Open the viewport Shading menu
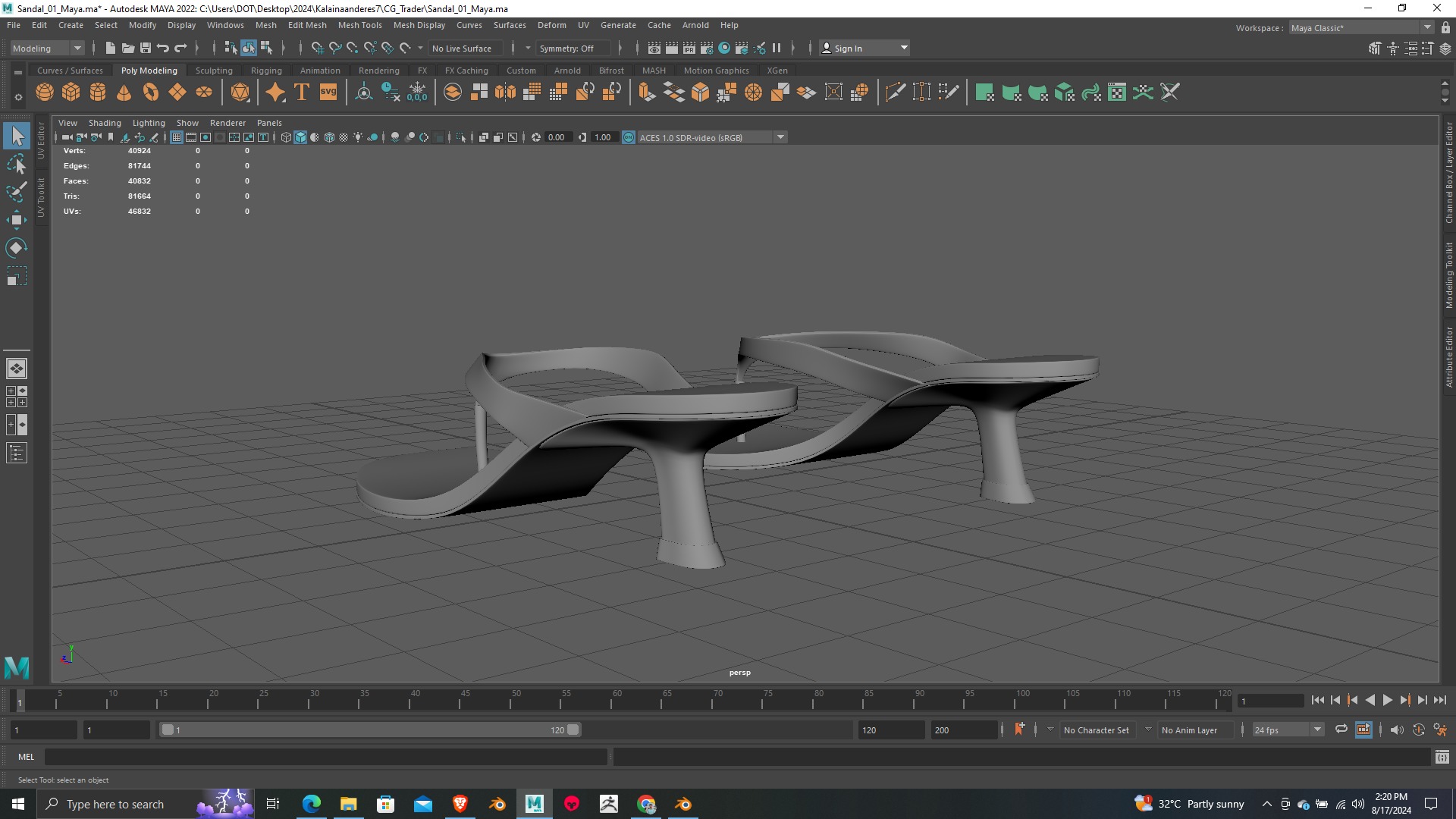Viewport: 1456px width, 819px height. (105, 123)
